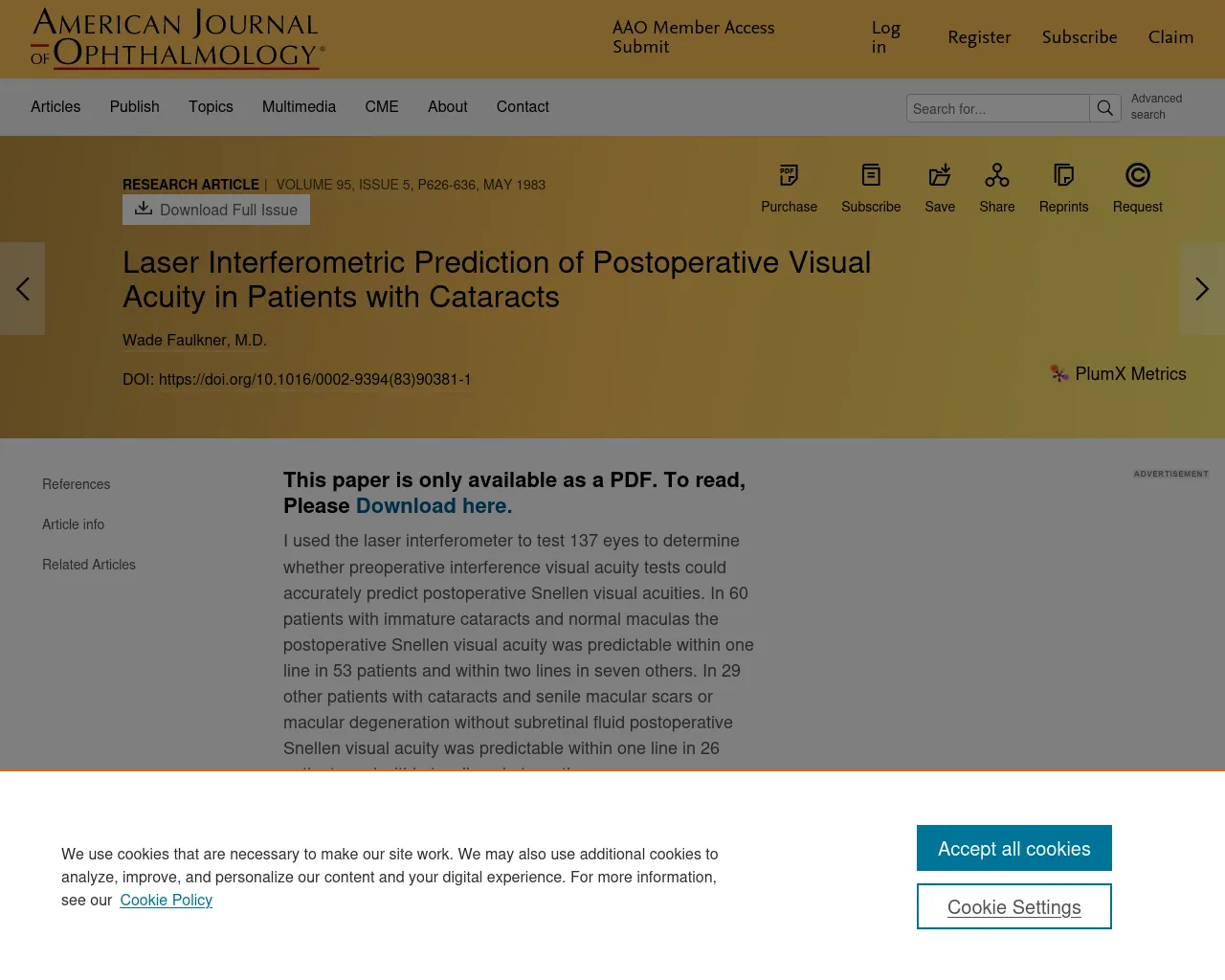Save the article using Save icon

940,175
